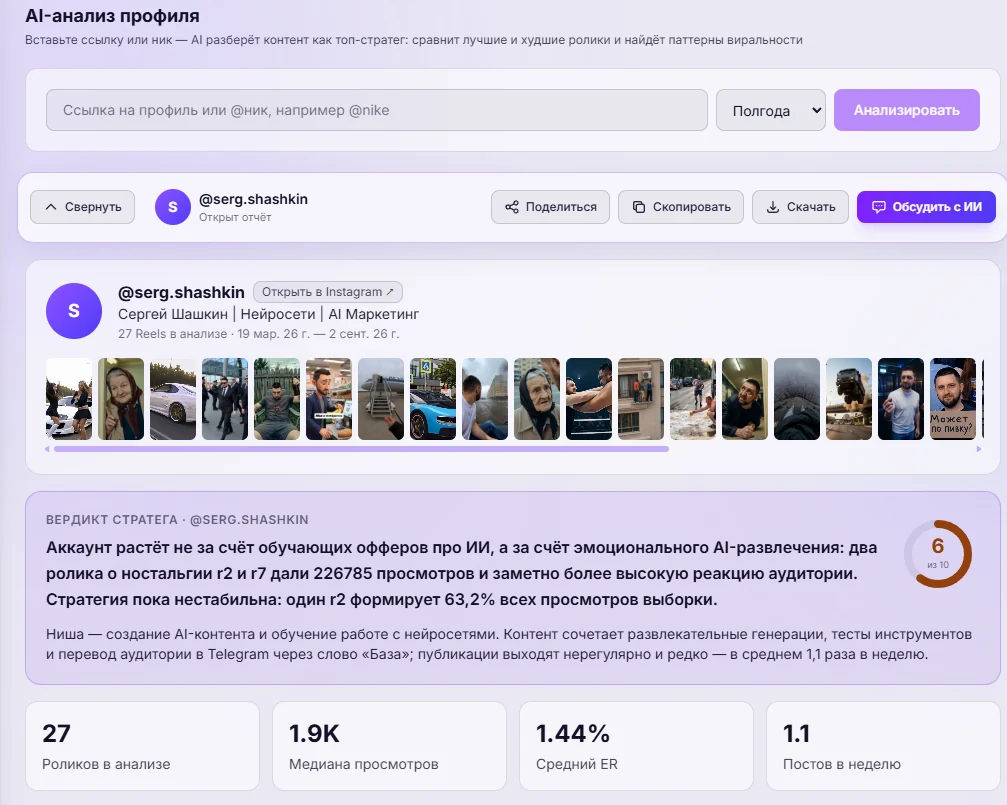The width and height of the screenshot is (1007, 805).
Task: Click the copy icon in Скопировать button
Action: [x=638, y=207]
